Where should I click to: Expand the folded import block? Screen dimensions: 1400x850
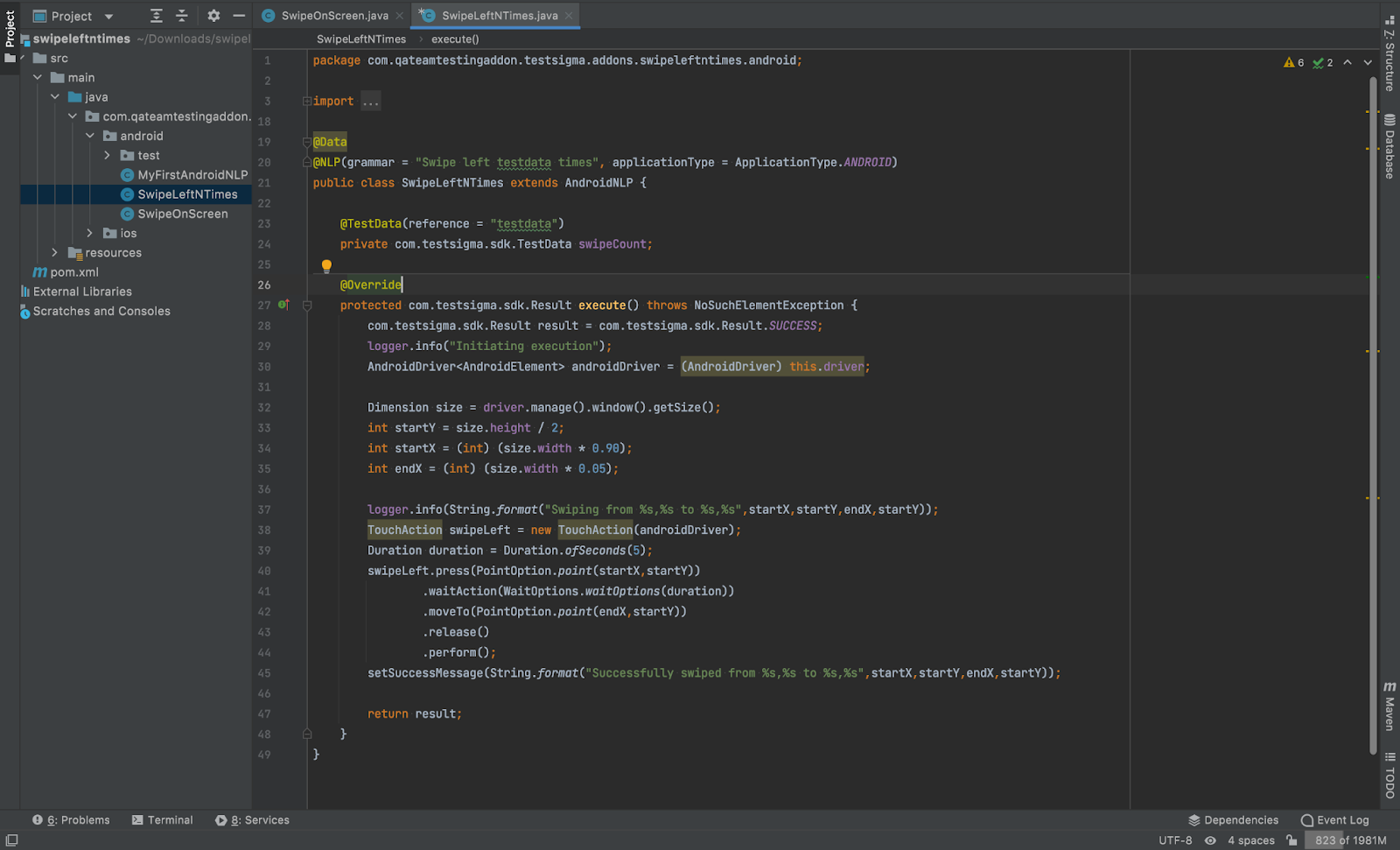(x=307, y=102)
